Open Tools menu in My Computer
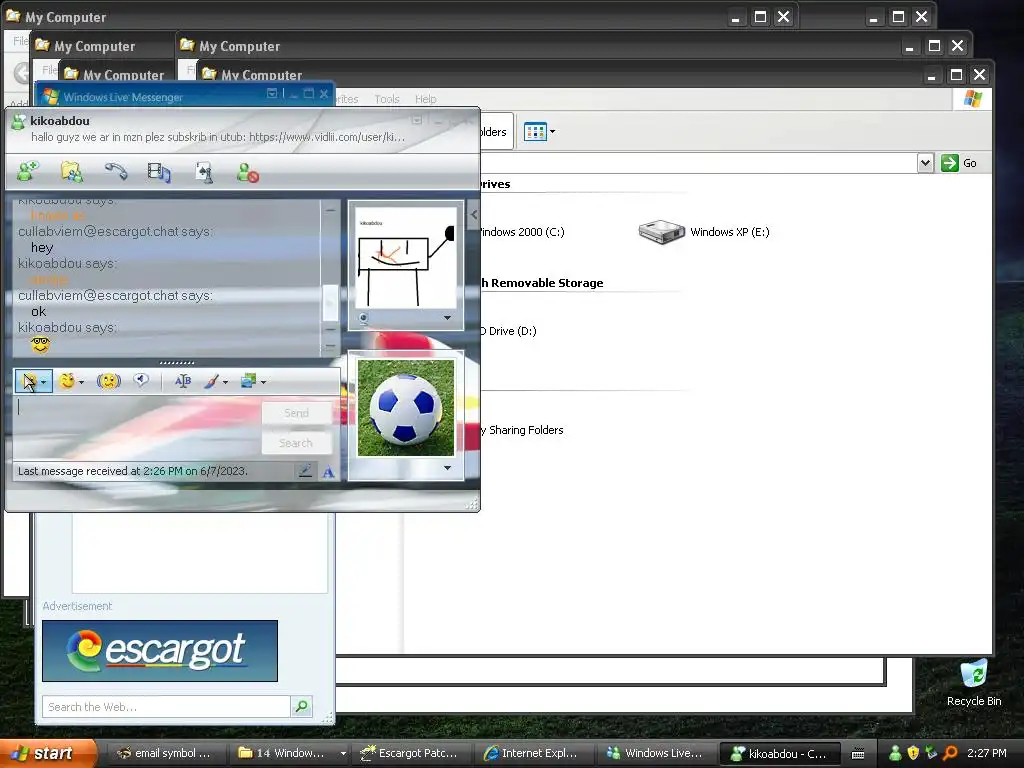1024x768 pixels. click(x=387, y=99)
